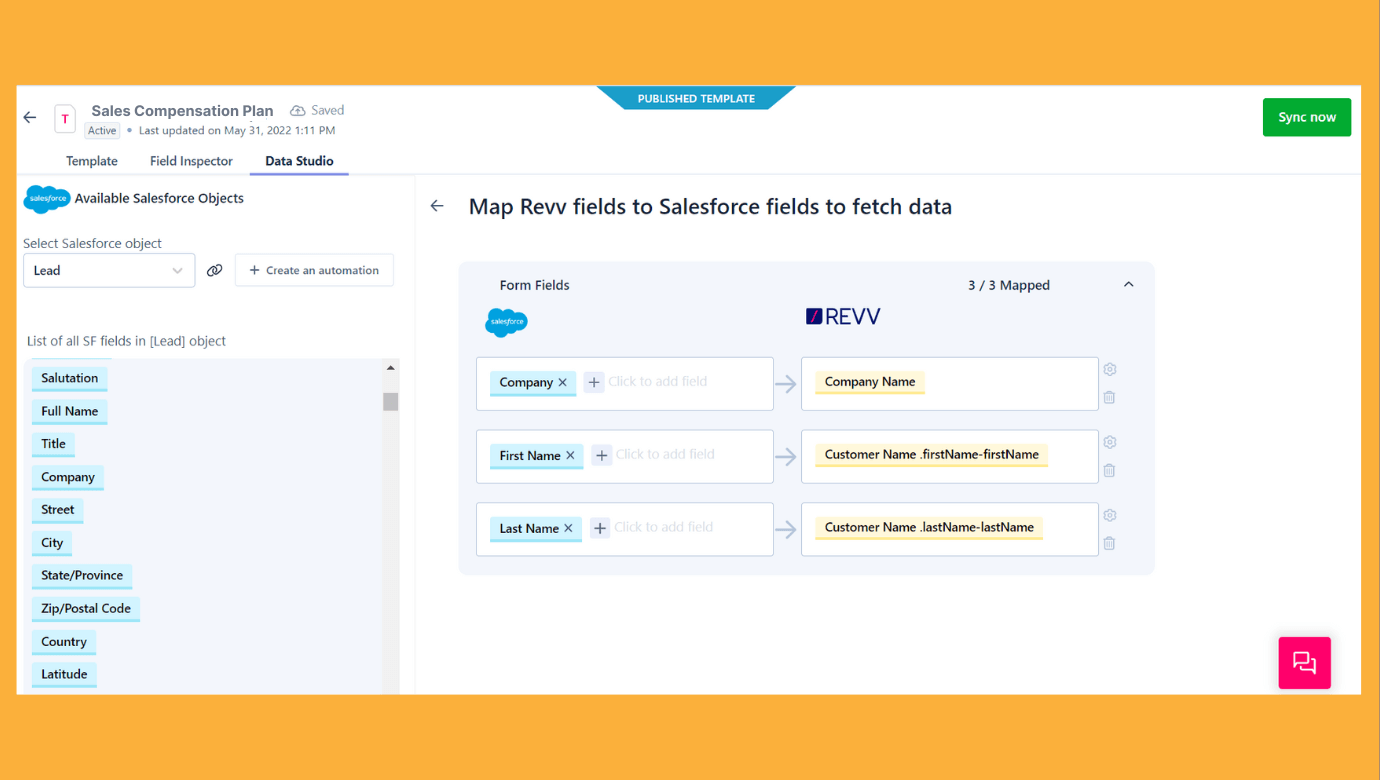The height and width of the screenshot is (780, 1380).
Task: Select the City field chip
Action: pos(52,543)
